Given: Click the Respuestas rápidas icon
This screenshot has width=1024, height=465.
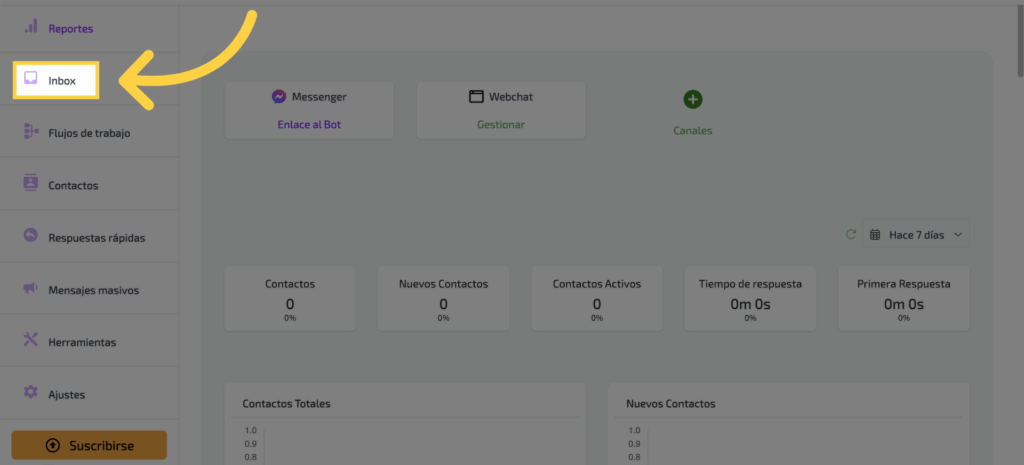Looking at the screenshot, I should coord(31,237).
